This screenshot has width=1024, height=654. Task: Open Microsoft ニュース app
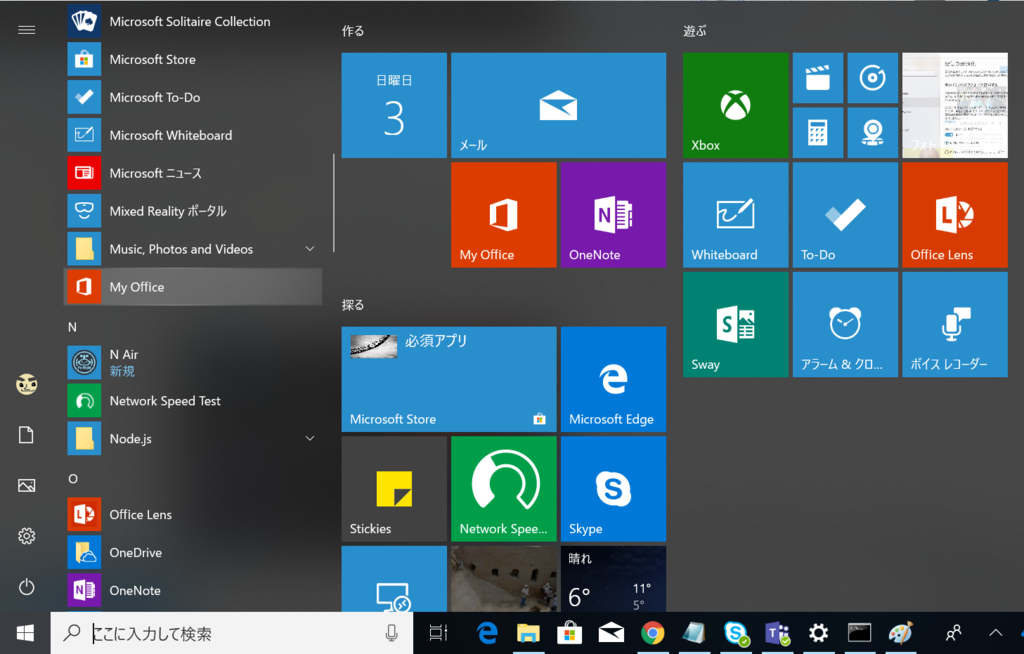pyautogui.click(x=193, y=173)
